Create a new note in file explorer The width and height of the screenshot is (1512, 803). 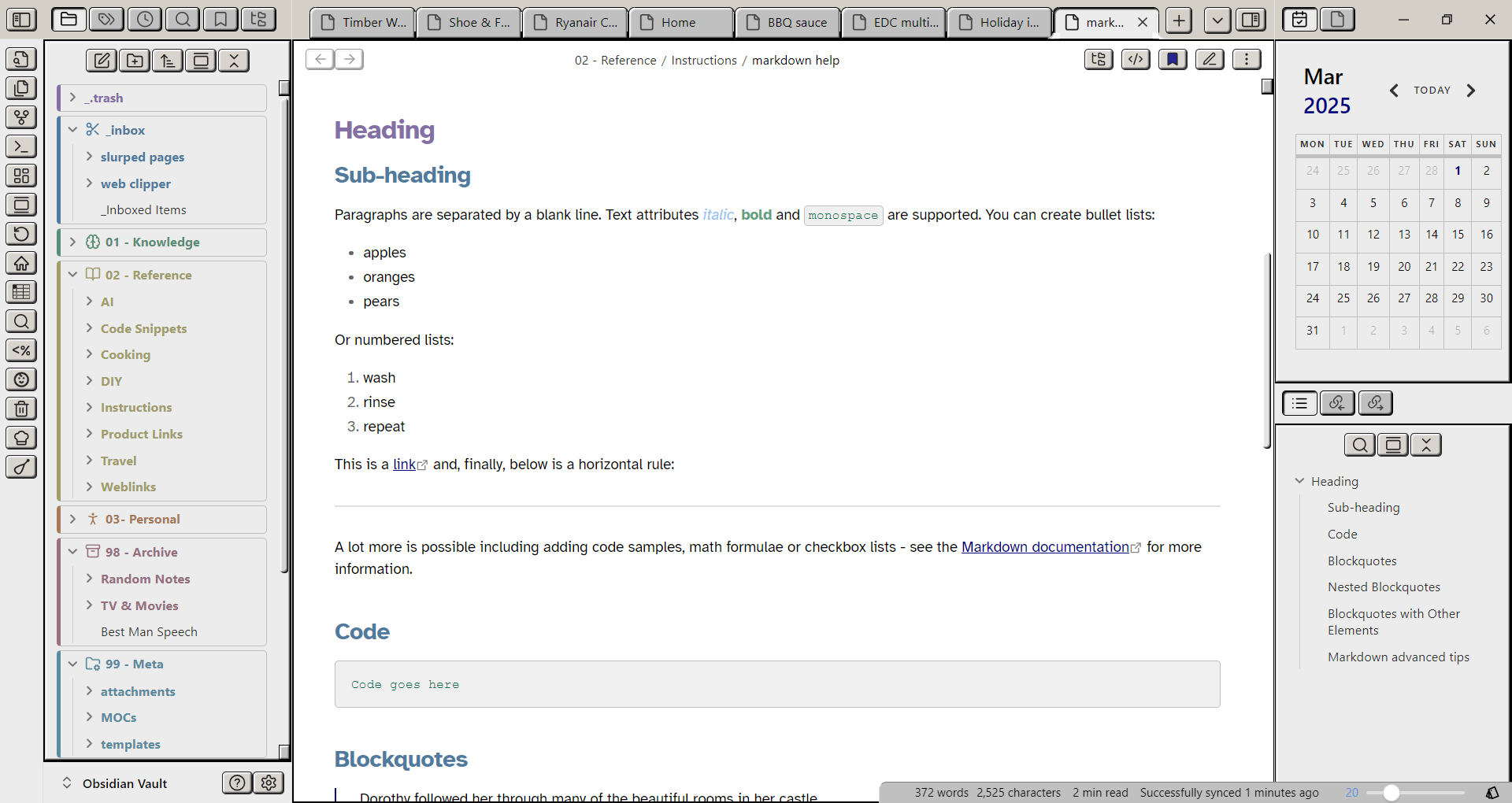coord(102,61)
